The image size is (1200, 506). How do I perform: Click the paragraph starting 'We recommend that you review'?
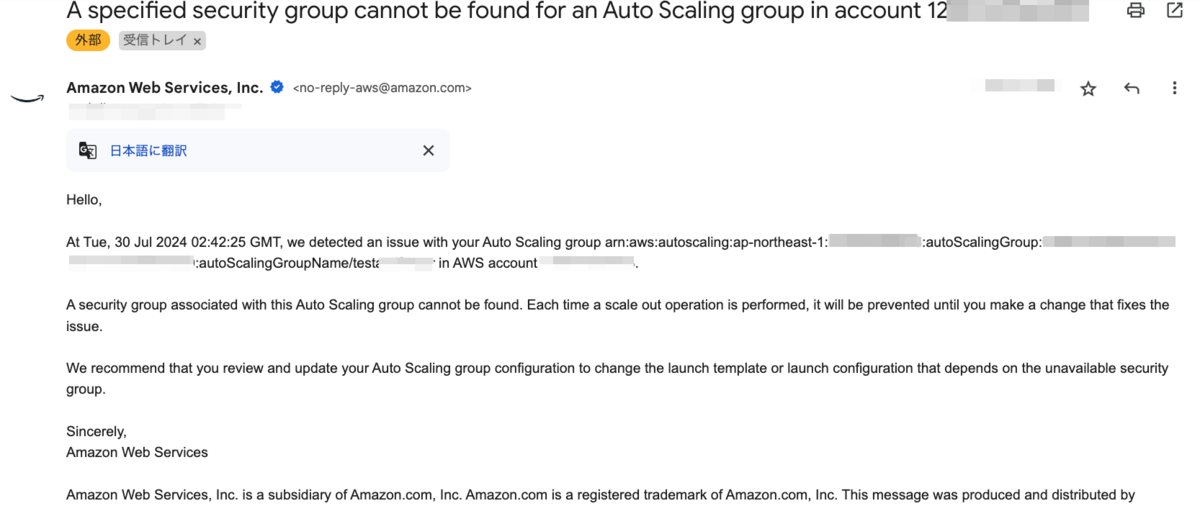(x=616, y=378)
